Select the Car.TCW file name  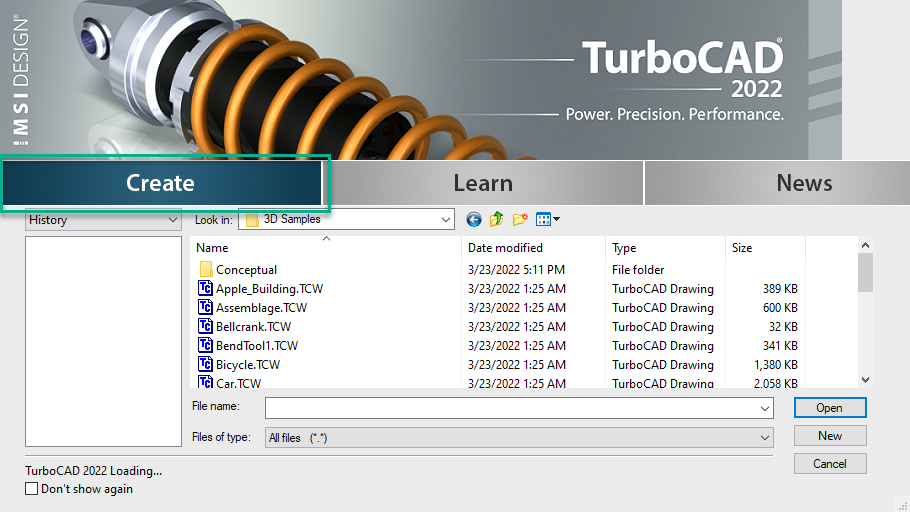coord(239,383)
